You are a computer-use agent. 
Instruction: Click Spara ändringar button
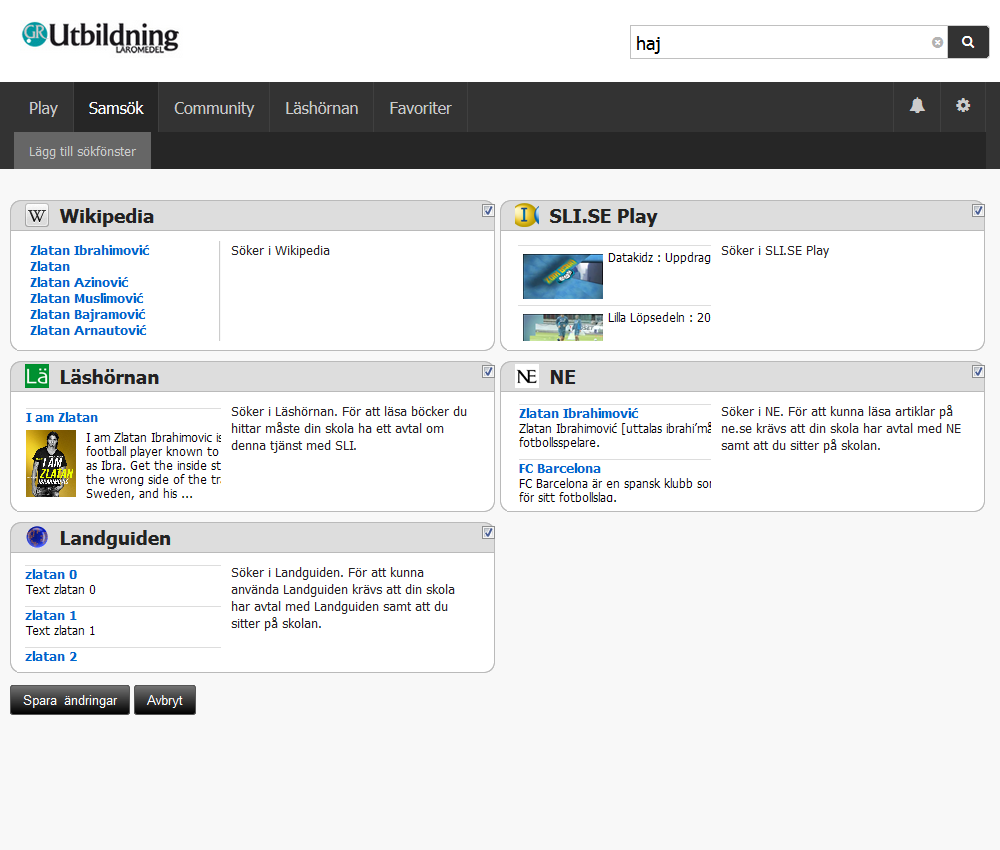tap(70, 700)
